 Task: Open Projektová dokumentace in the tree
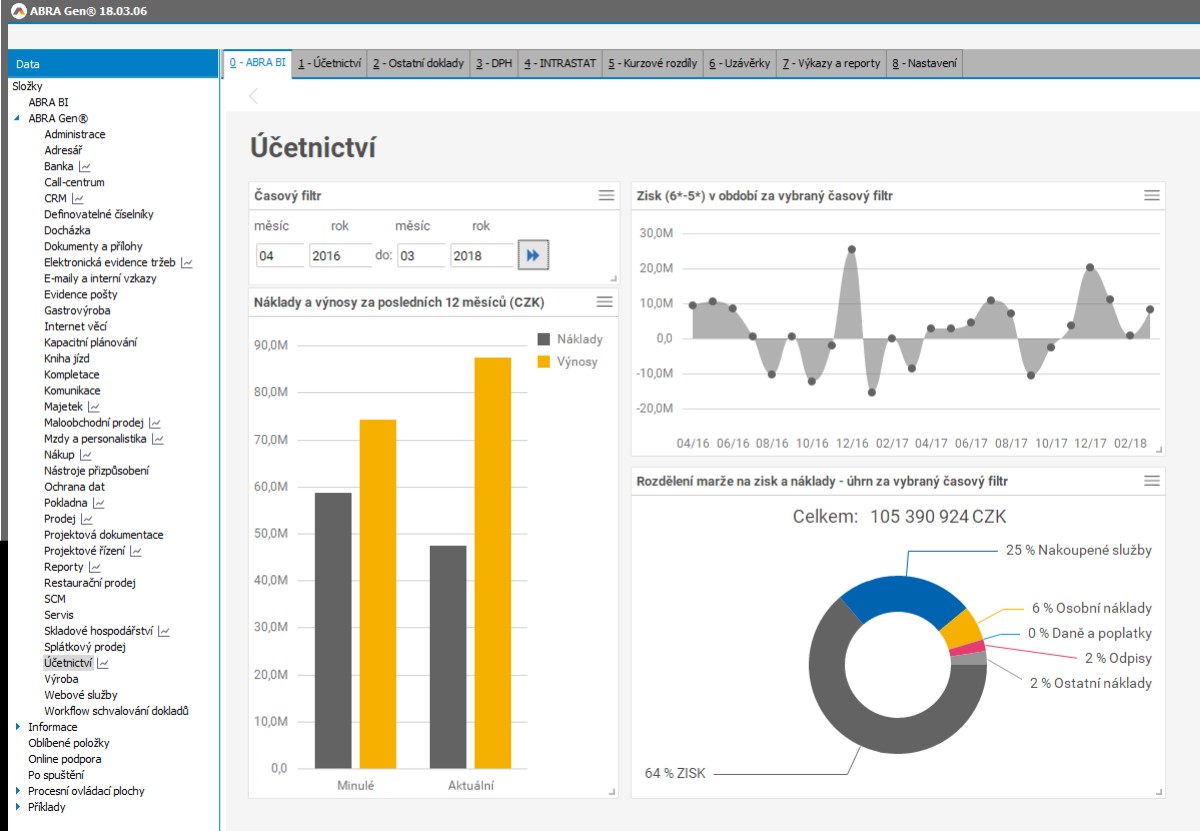coord(104,535)
